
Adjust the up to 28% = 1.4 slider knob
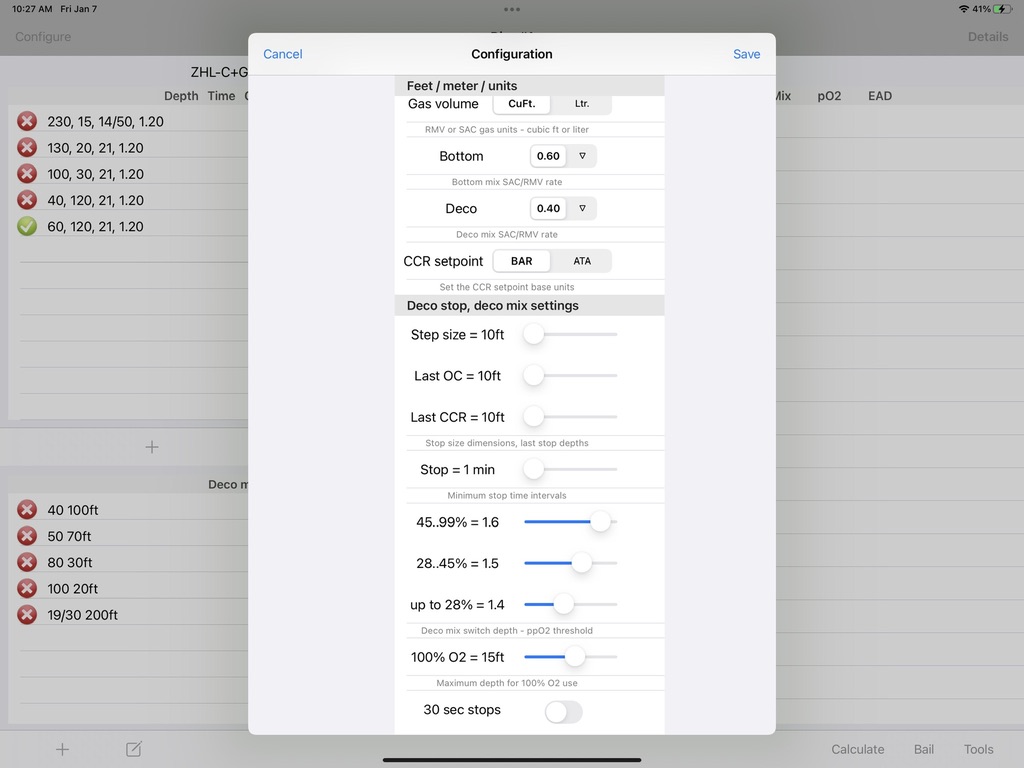(564, 604)
